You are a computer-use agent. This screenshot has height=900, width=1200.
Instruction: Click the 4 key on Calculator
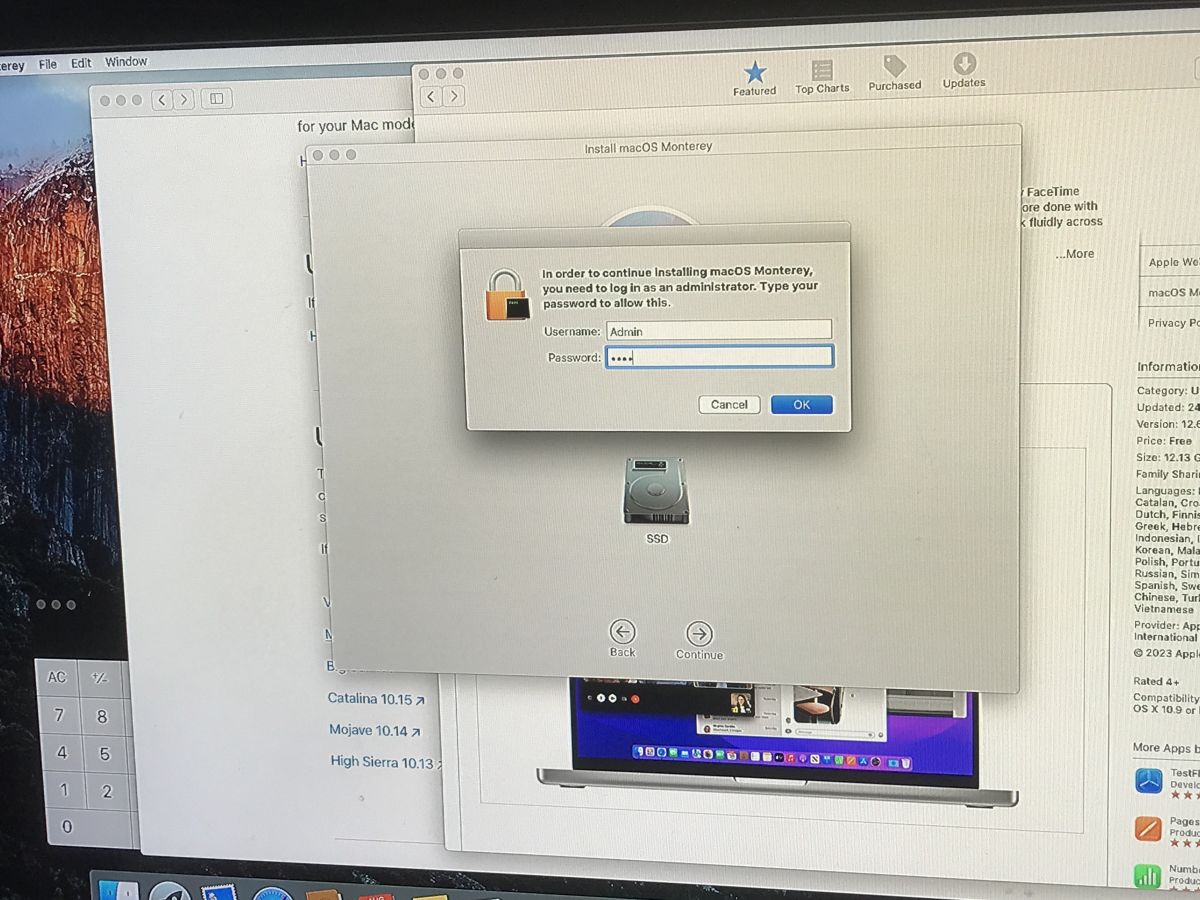coord(62,754)
